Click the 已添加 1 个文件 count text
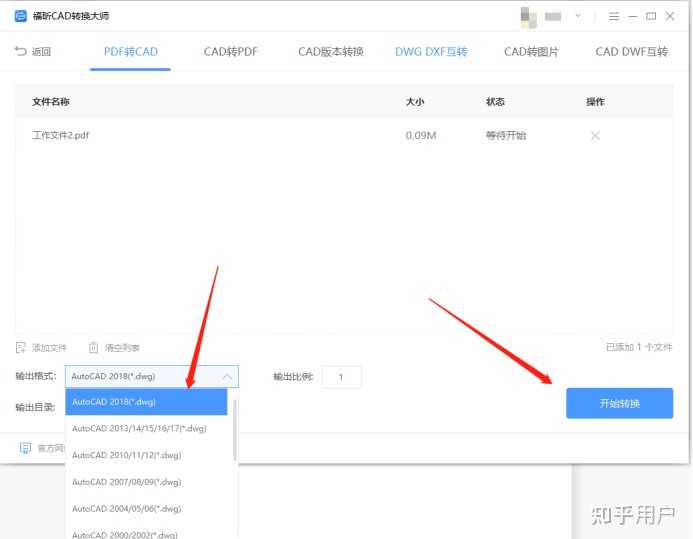This screenshot has height=539, width=693. click(x=639, y=347)
